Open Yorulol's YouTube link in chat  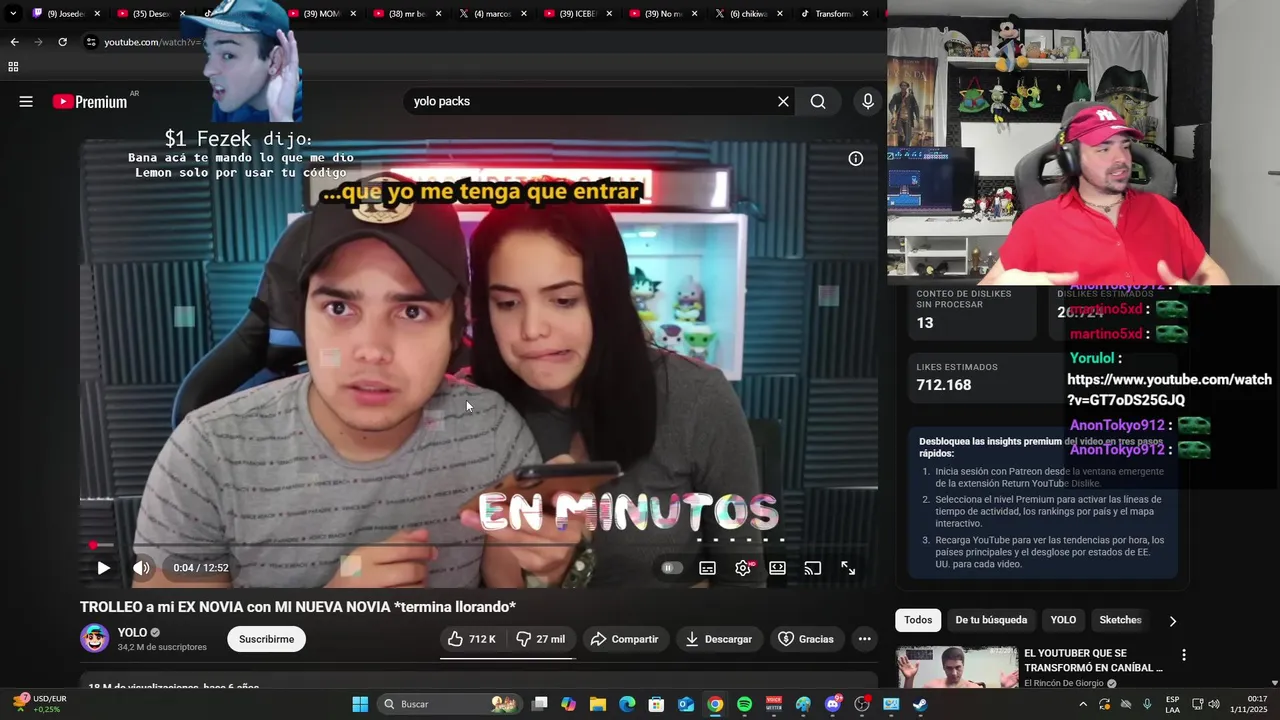(1169, 389)
